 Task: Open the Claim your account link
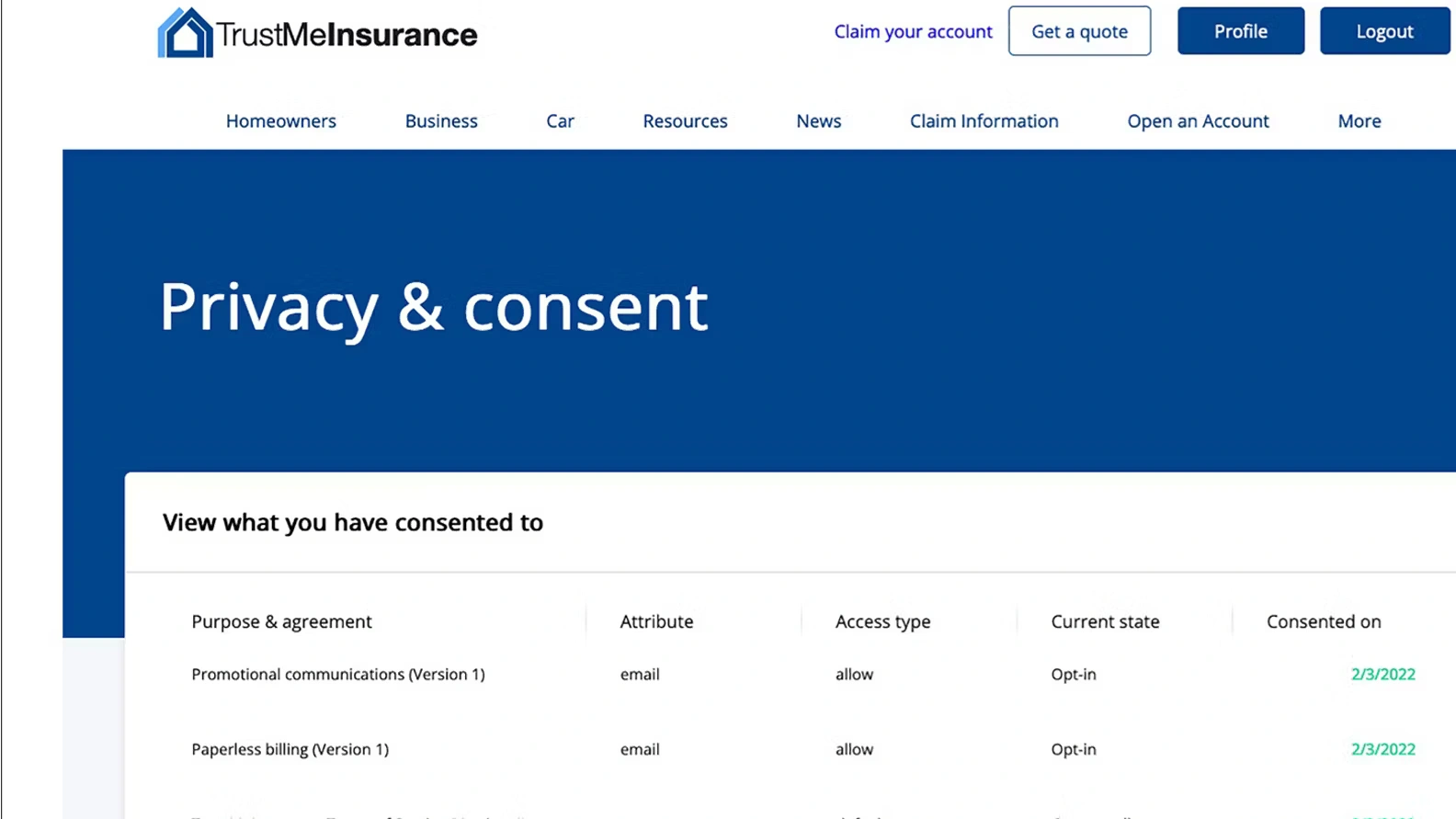click(x=913, y=31)
